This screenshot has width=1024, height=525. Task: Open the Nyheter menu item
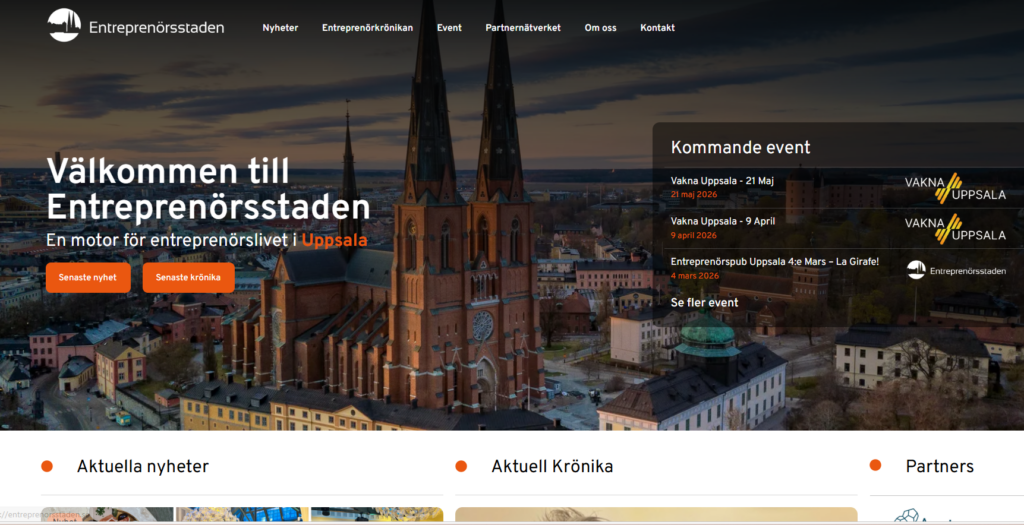[280, 28]
